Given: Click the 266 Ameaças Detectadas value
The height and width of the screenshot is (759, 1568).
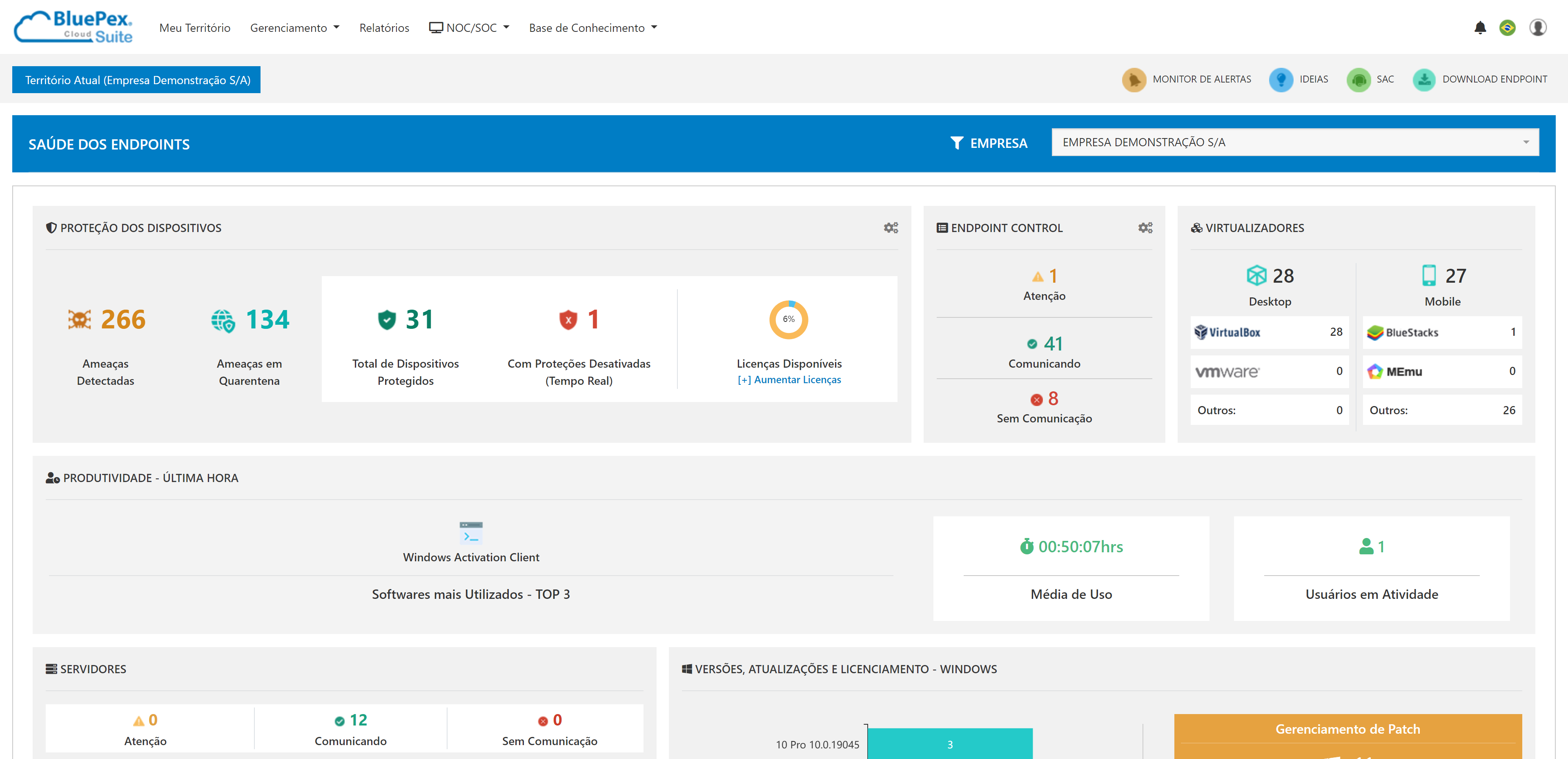Looking at the screenshot, I should 123,319.
